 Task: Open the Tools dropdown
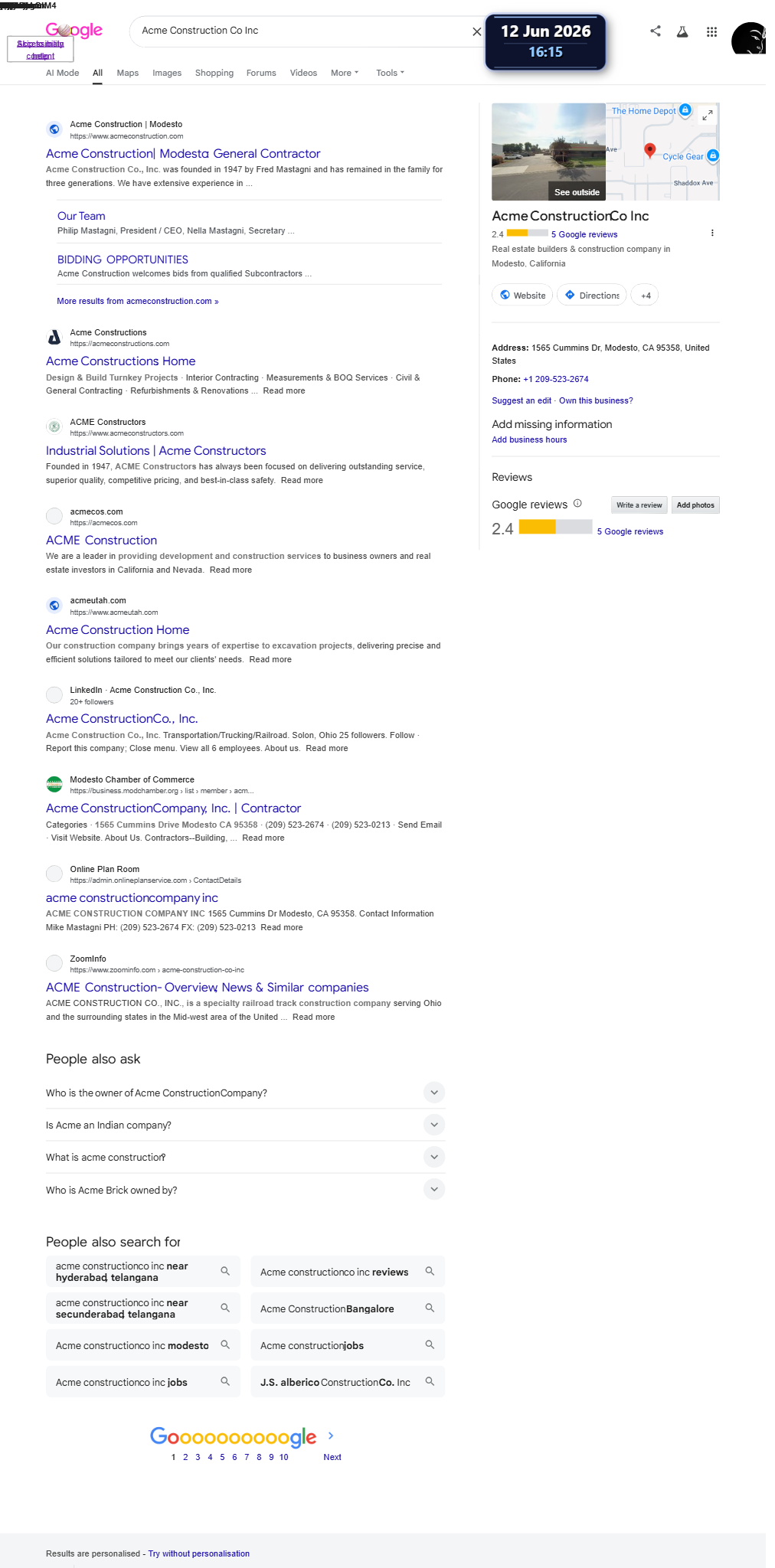pyautogui.click(x=390, y=73)
